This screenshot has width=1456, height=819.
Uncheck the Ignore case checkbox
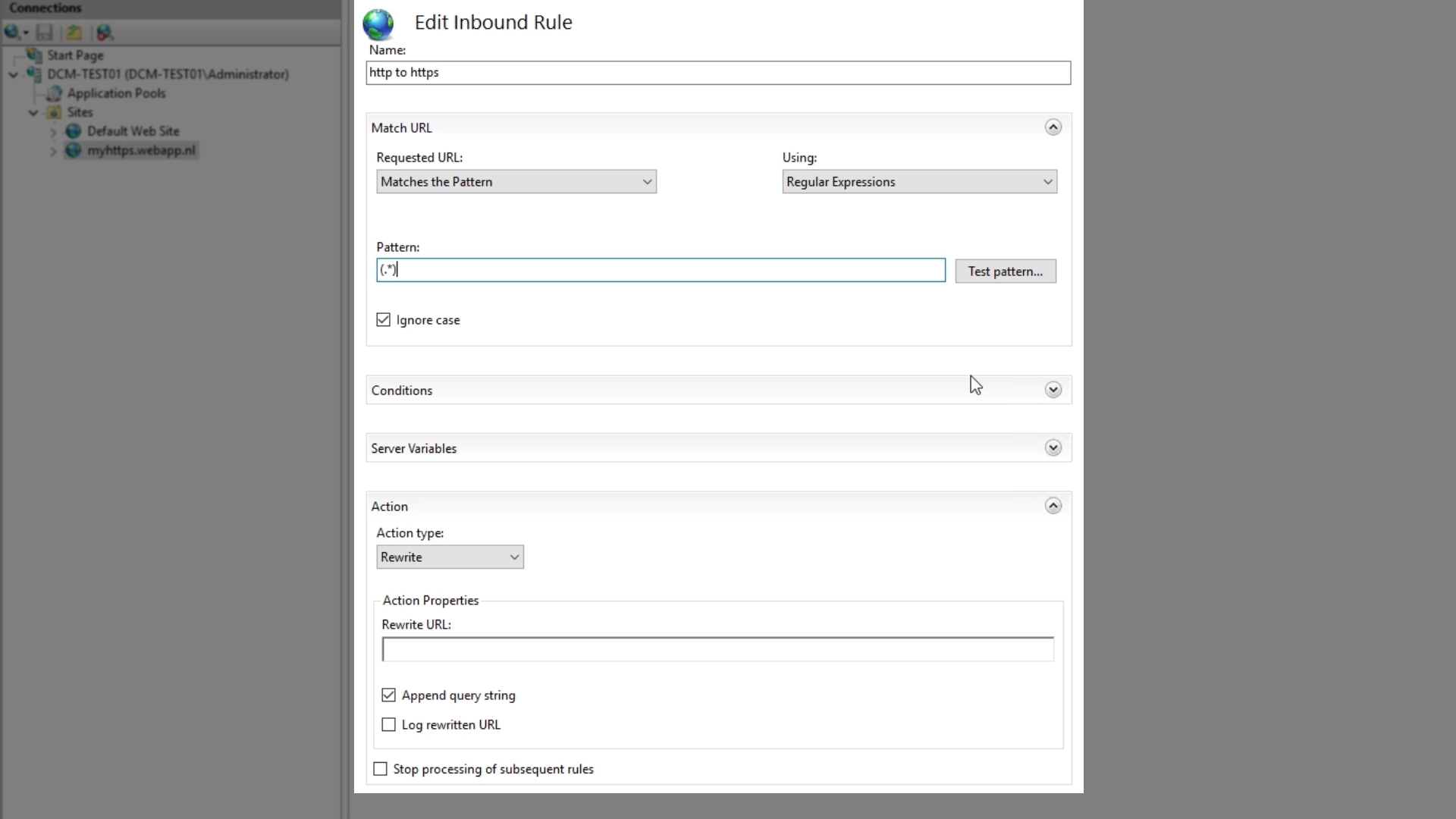pyautogui.click(x=384, y=320)
